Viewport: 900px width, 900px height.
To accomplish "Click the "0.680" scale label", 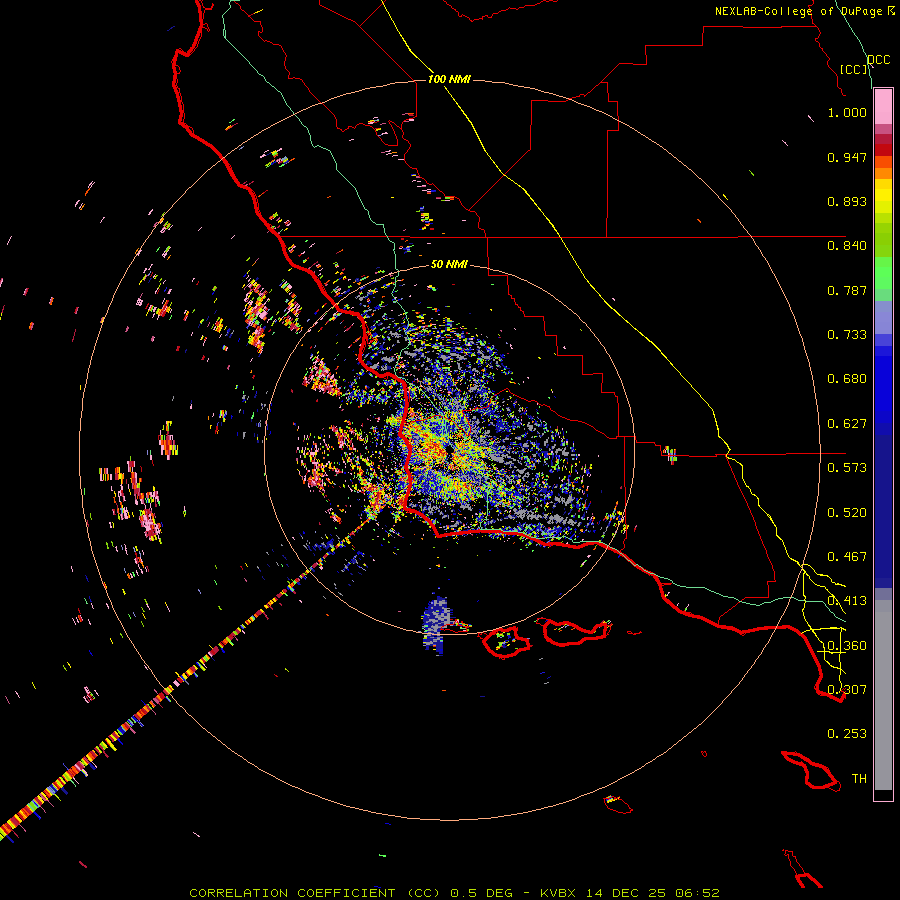I will click(x=847, y=379).
